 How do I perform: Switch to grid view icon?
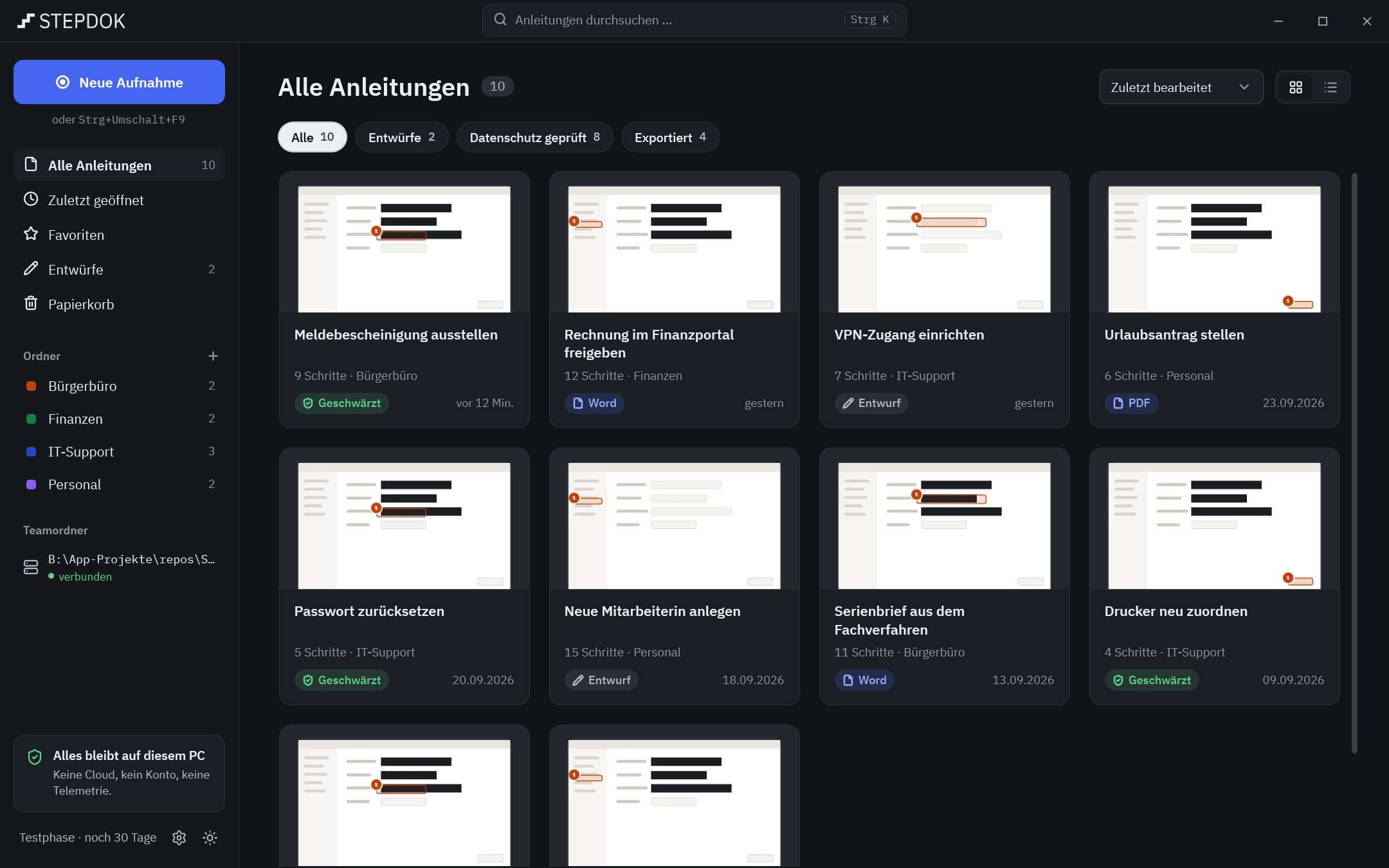click(x=1296, y=87)
